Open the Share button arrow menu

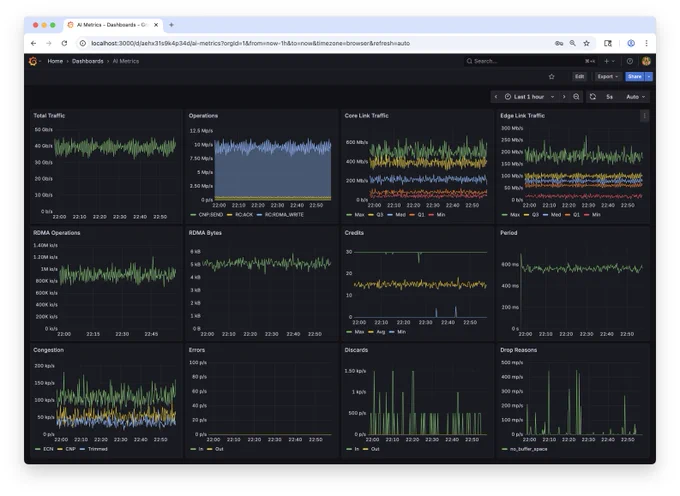649,77
